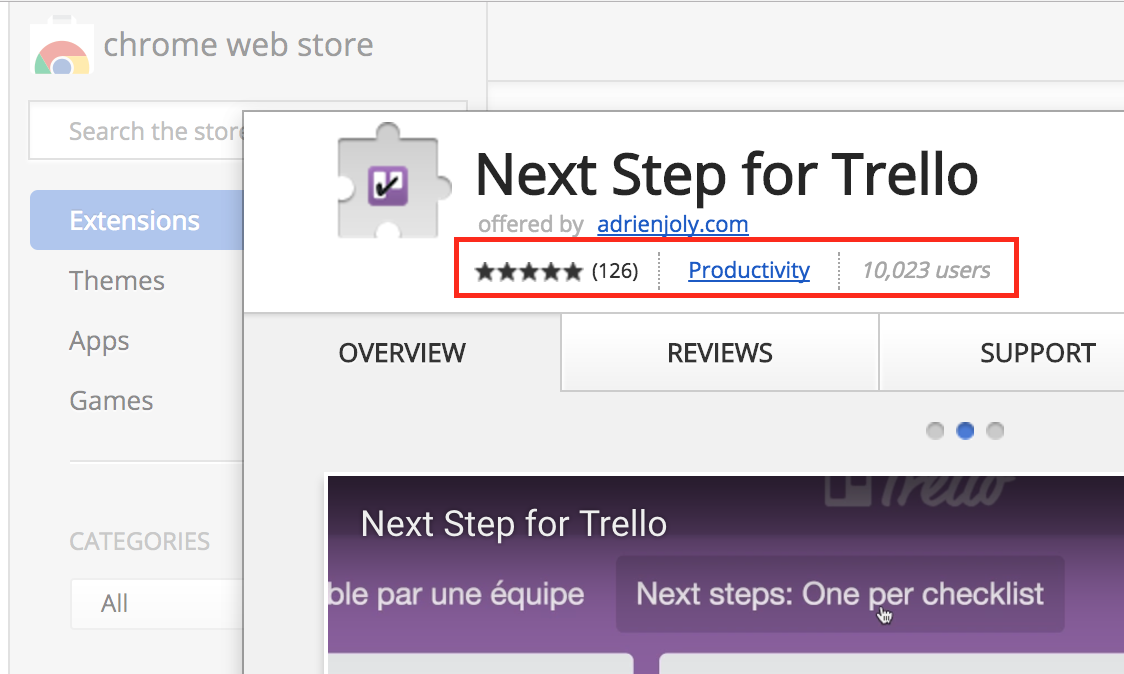Open the adrienjoly.com developer link

coord(672,224)
